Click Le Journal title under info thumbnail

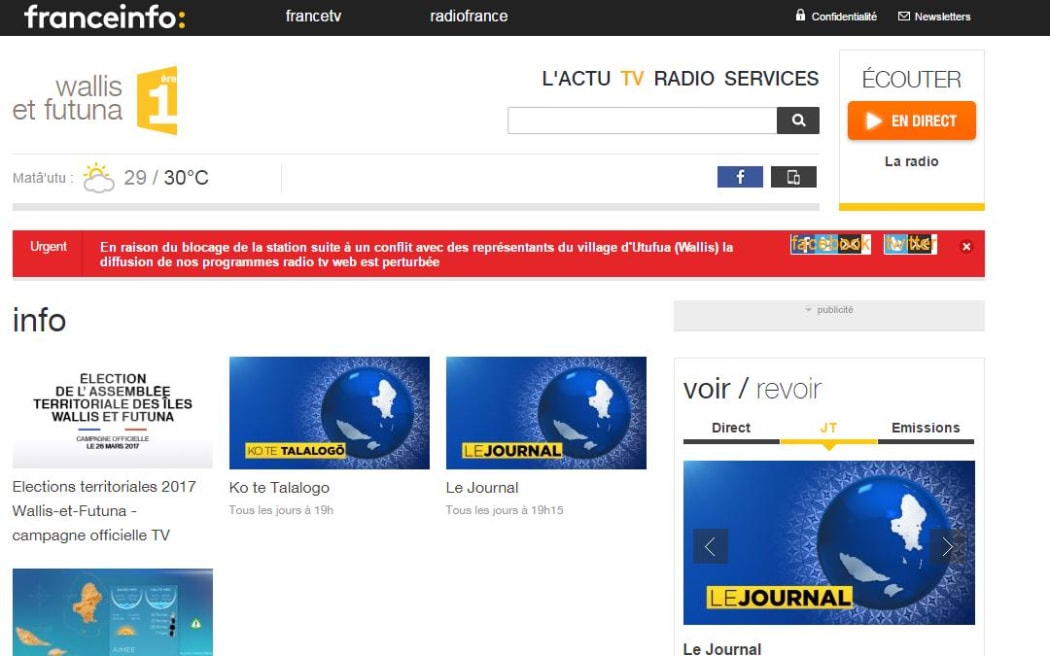click(x=482, y=488)
